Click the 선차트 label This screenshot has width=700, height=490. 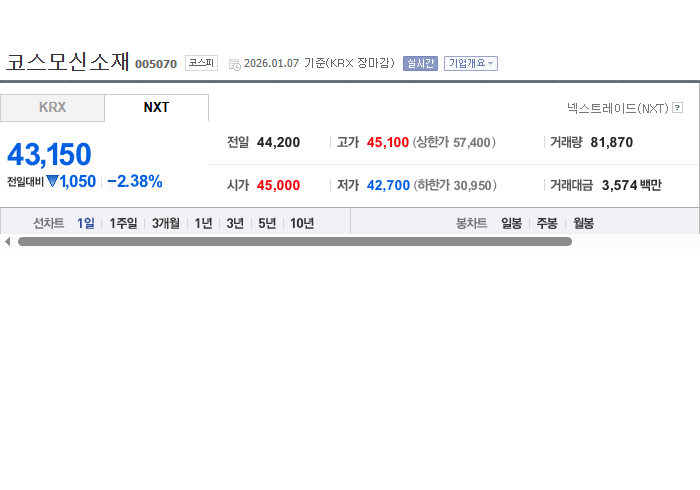[x=49, y=223]
